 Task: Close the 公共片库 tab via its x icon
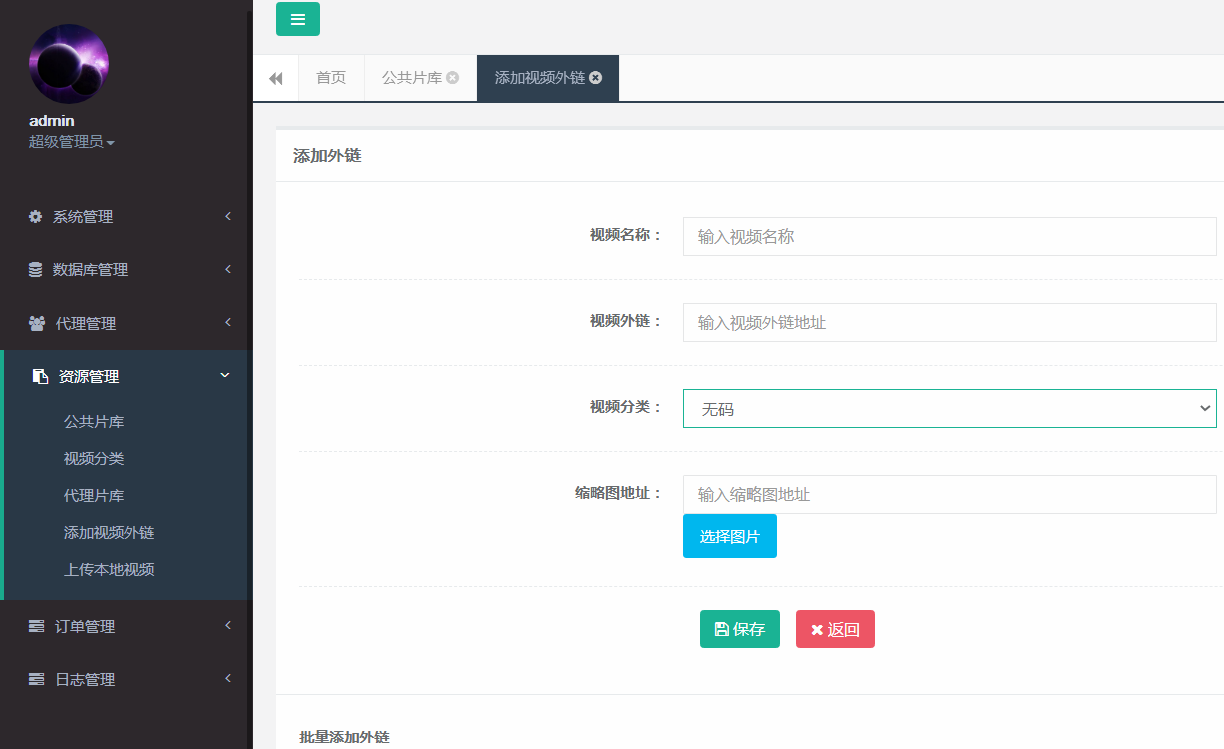(455, 78)
